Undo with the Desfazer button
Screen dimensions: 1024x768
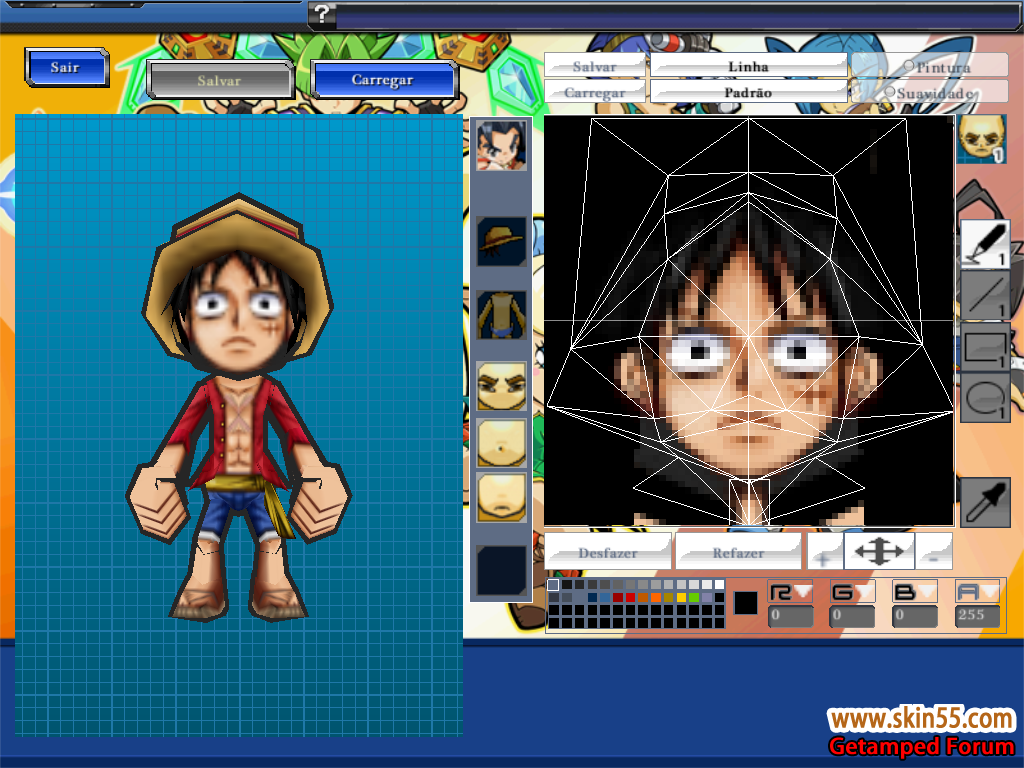[608, 552]
